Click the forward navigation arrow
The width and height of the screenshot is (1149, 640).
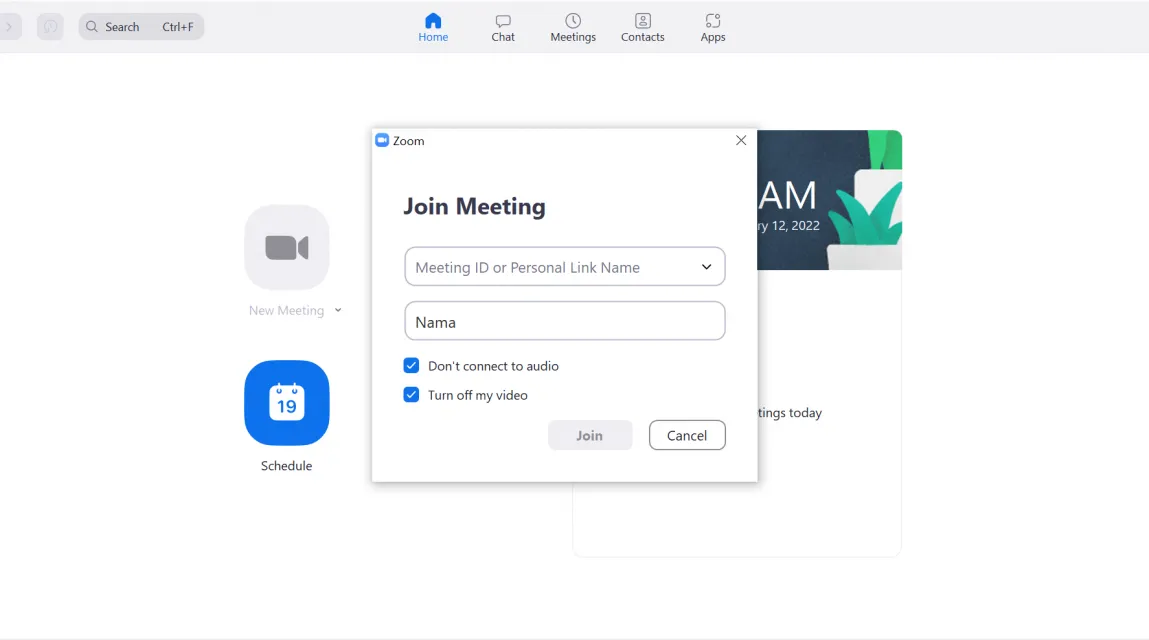9,27
